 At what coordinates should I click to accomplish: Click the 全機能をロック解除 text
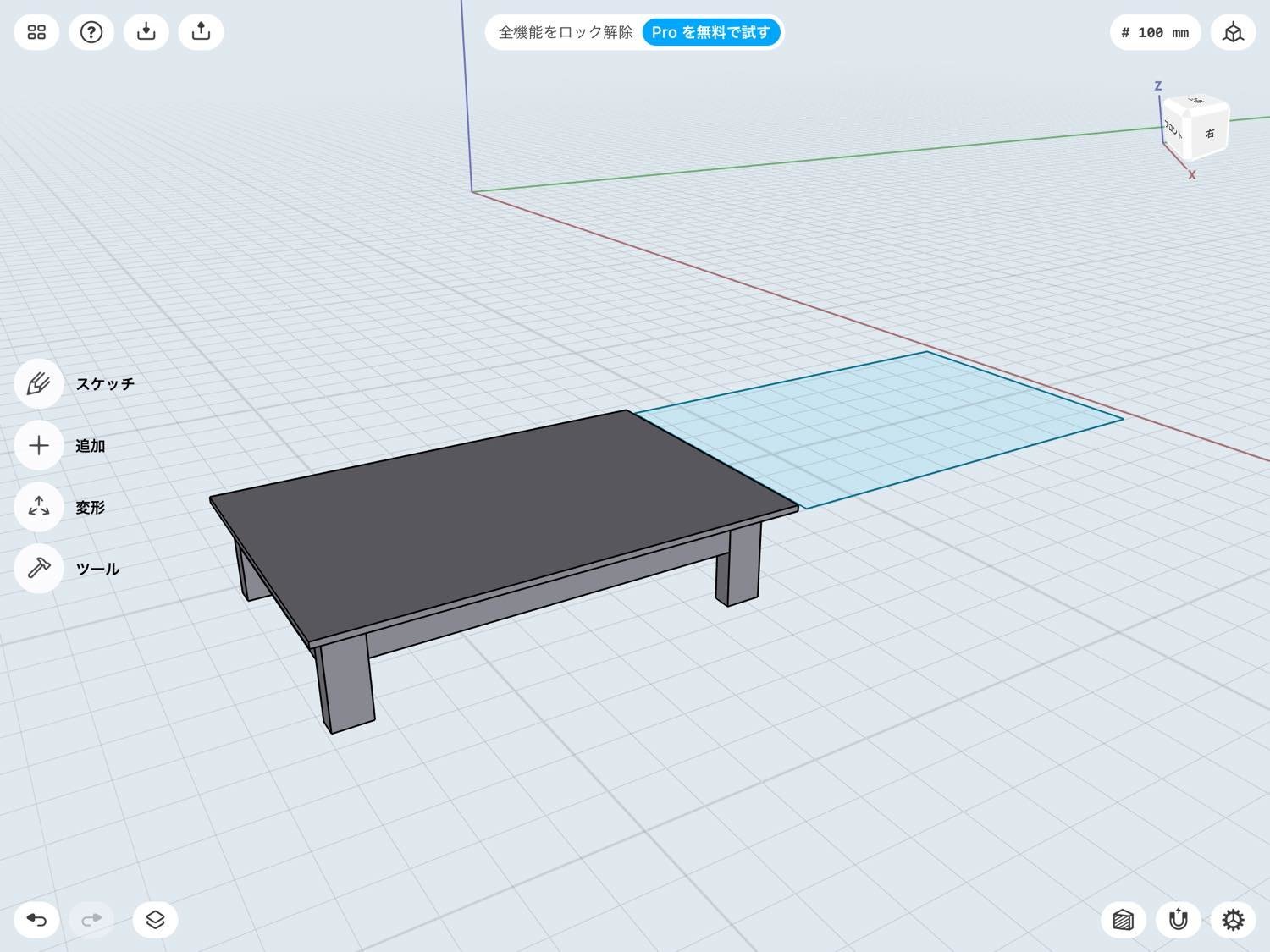(566, 32)
